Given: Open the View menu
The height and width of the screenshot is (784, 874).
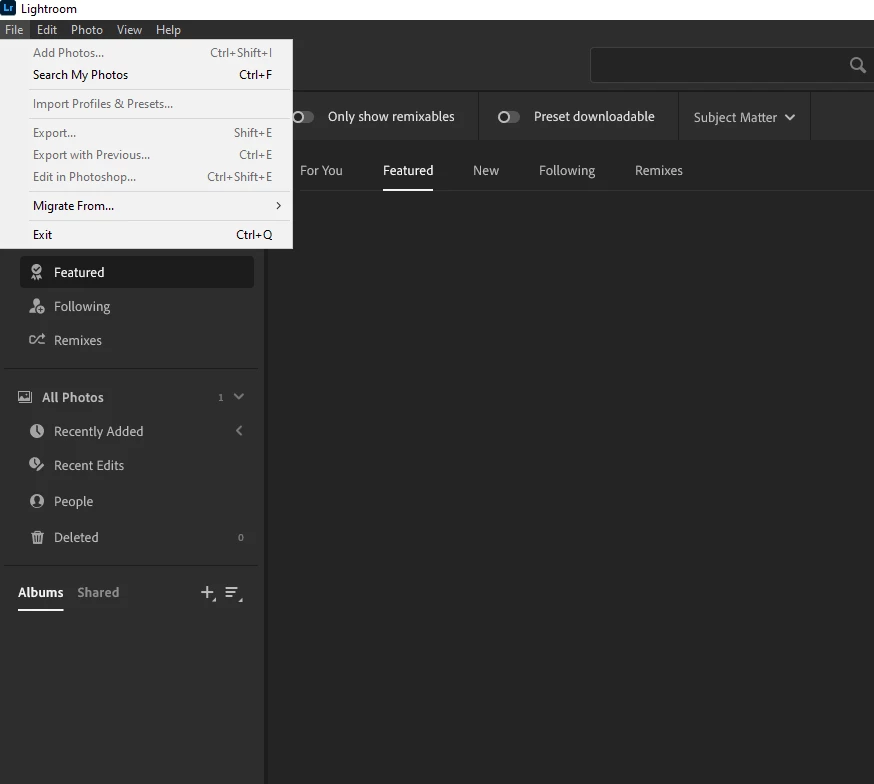Looking at the screenshot, I should [x=129, y=30].
